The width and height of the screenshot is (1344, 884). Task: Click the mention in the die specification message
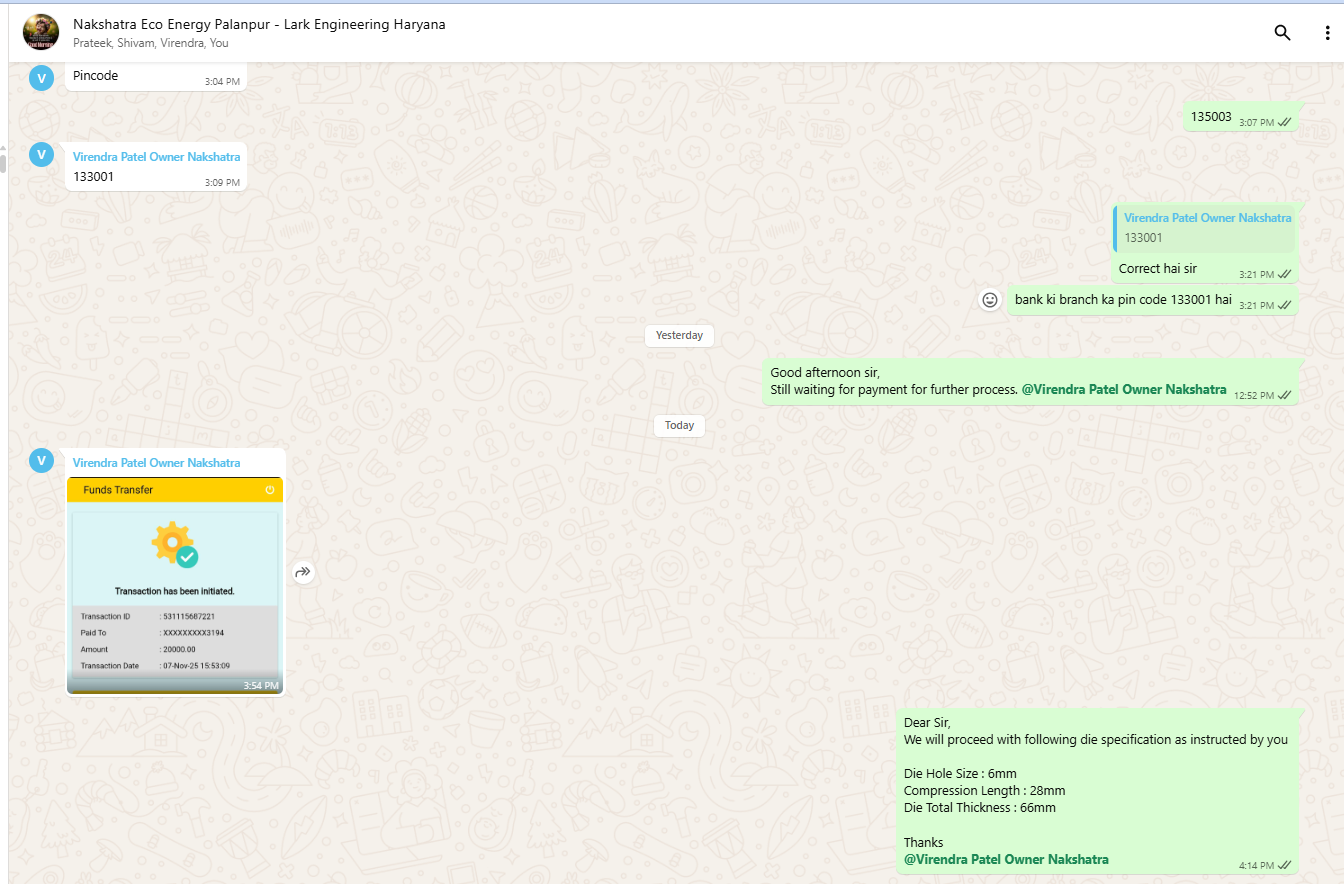(x=1006, y=859)
